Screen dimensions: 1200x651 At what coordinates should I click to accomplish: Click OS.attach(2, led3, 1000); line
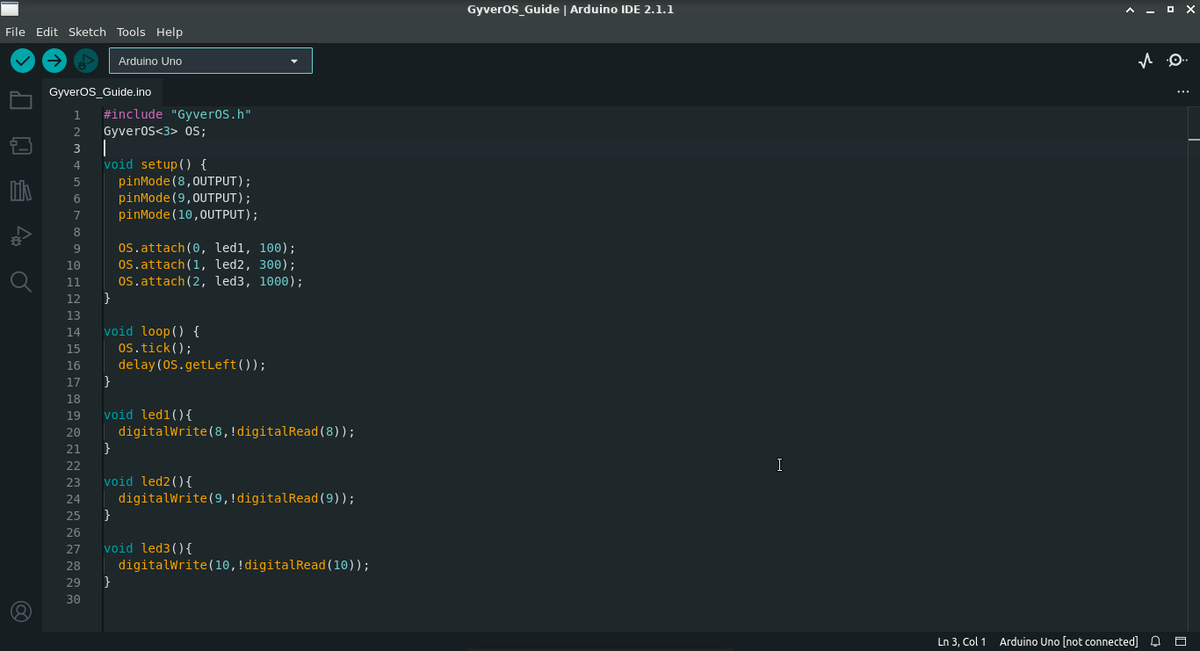(210, 281)
